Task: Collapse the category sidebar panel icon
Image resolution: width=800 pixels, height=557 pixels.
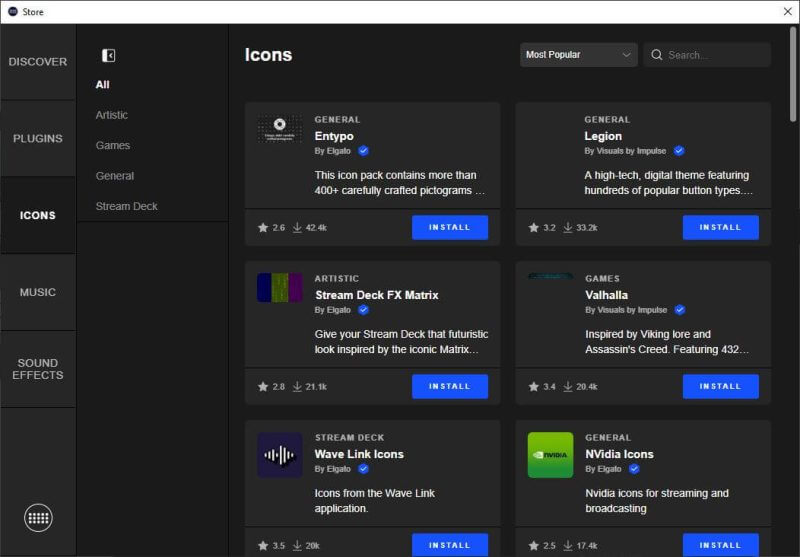Action: [108, 55]
